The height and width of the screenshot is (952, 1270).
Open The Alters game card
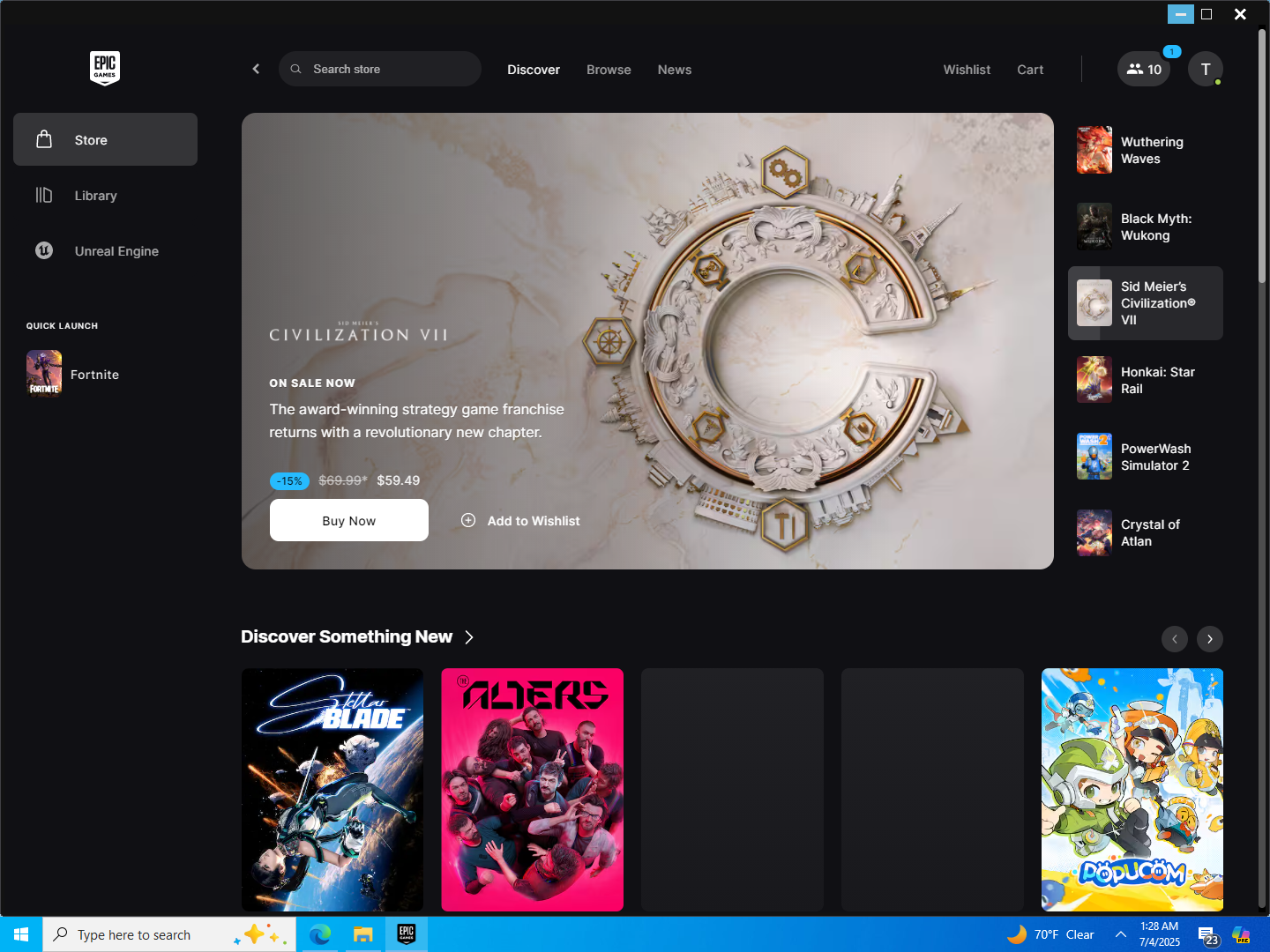click(x=533, y=790)
